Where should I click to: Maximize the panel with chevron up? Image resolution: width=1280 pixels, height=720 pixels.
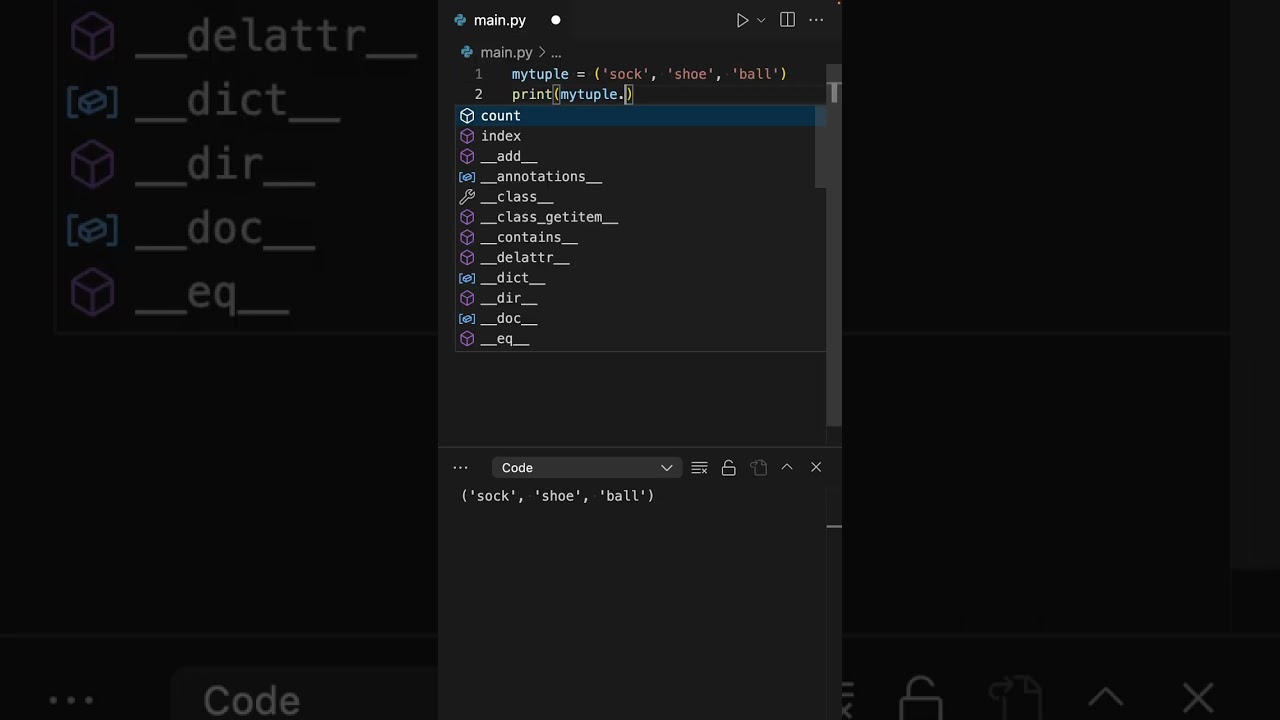(787, 467)
